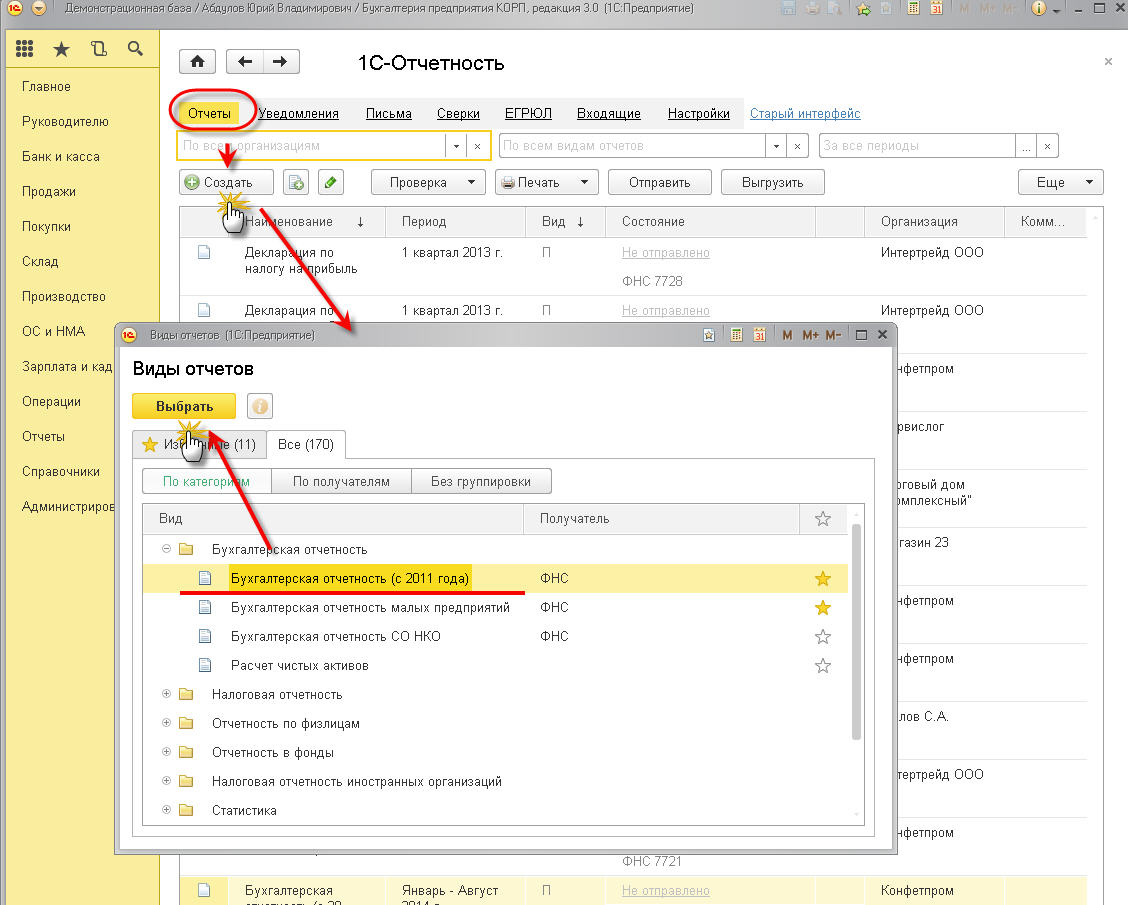Expand Отчетность в фонды folder

coord(166,752)
